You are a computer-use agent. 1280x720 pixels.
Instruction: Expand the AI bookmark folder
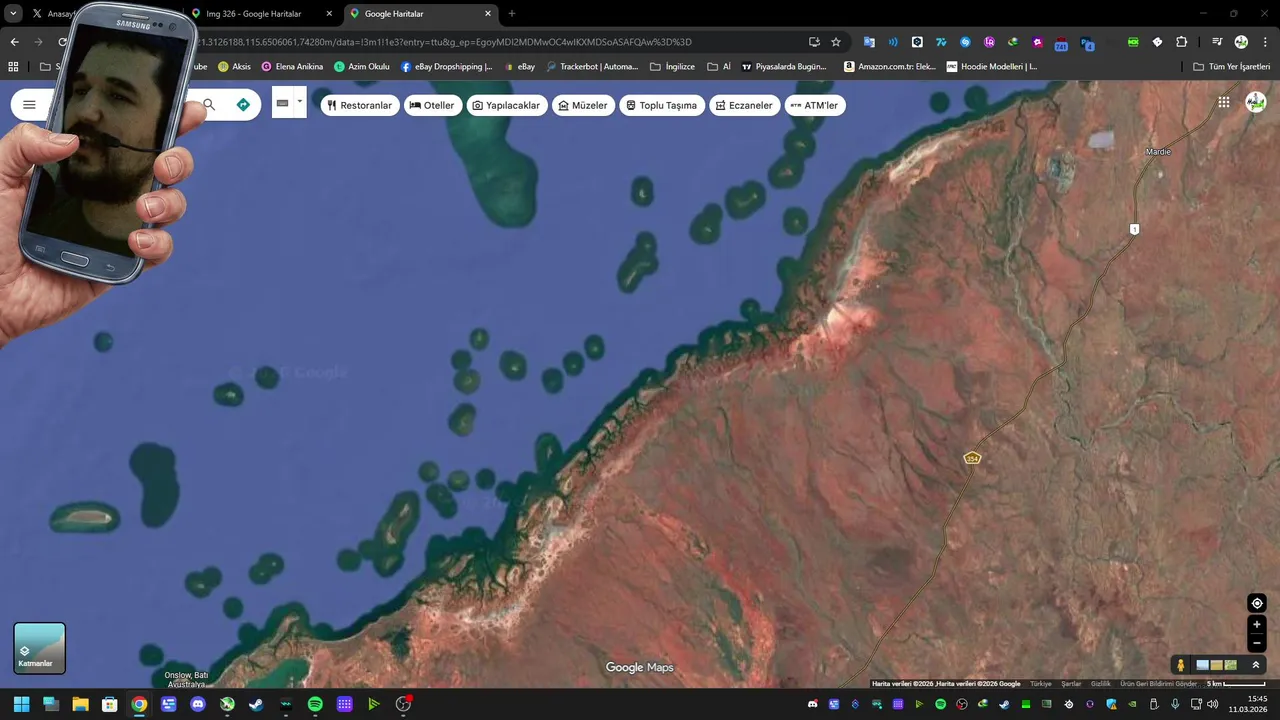pos(719,67)
